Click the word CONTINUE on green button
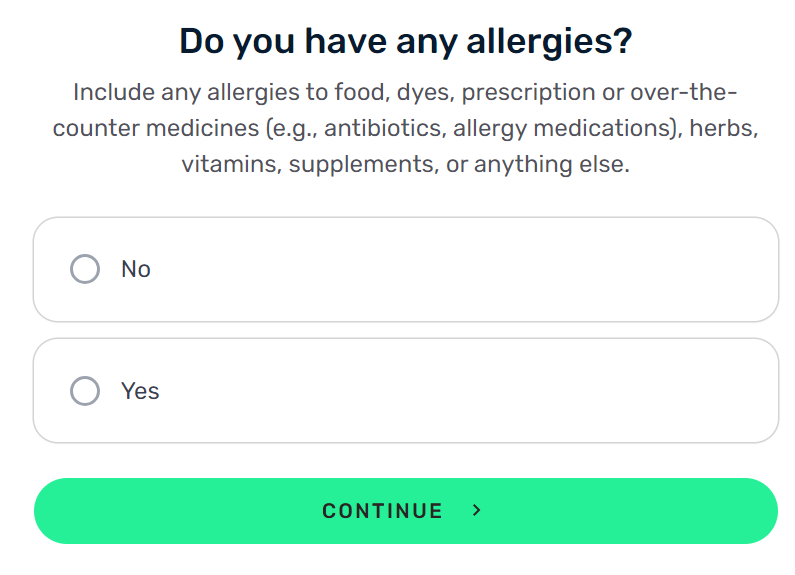The height and width of the screenshot is (575, 795). click(x=383, y=511)
